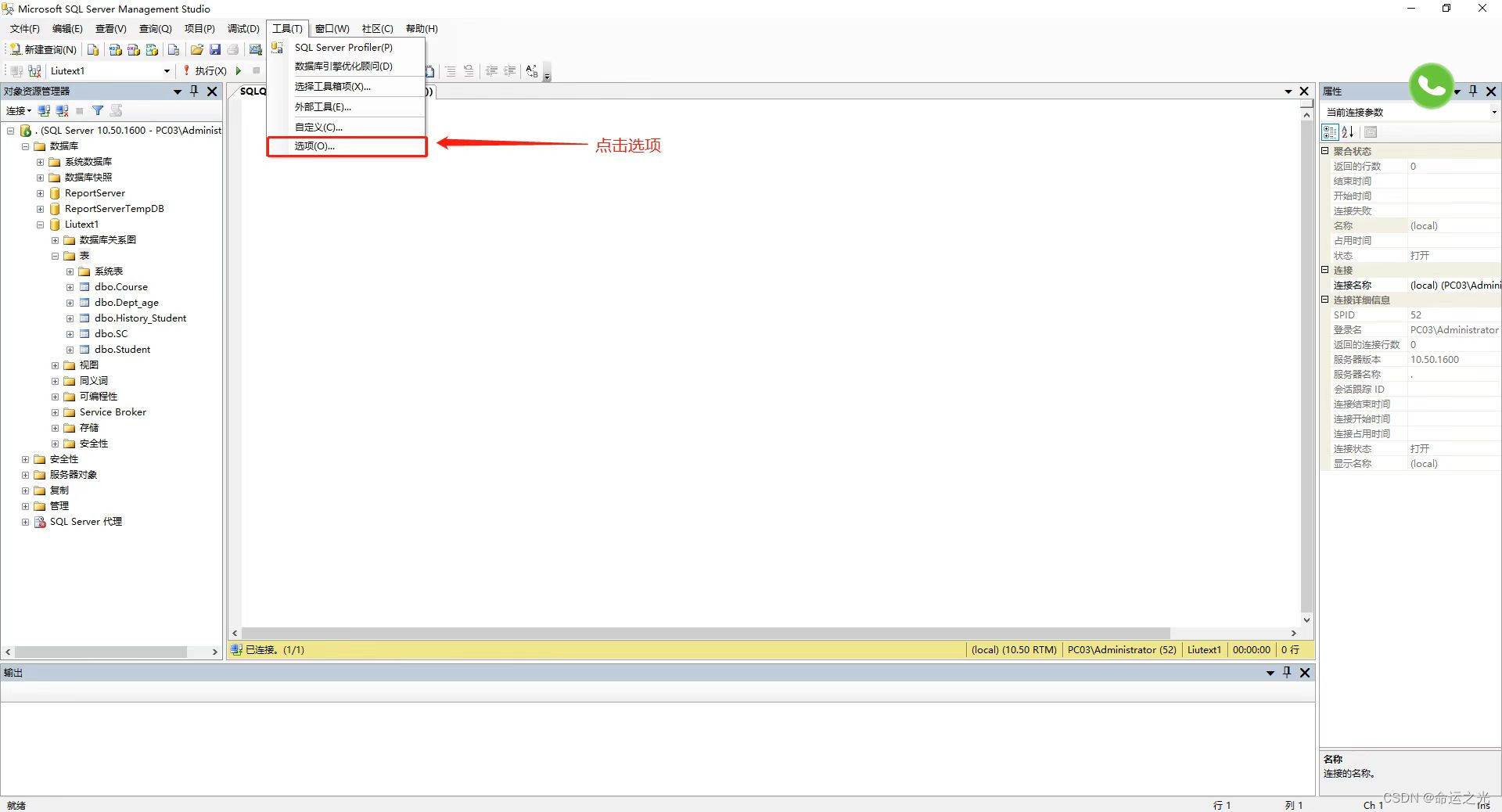The width and height of the screenshot is (1502, 812).
Task: Choose External Tools (外部工具) menu entry
Action: point(347,106)
